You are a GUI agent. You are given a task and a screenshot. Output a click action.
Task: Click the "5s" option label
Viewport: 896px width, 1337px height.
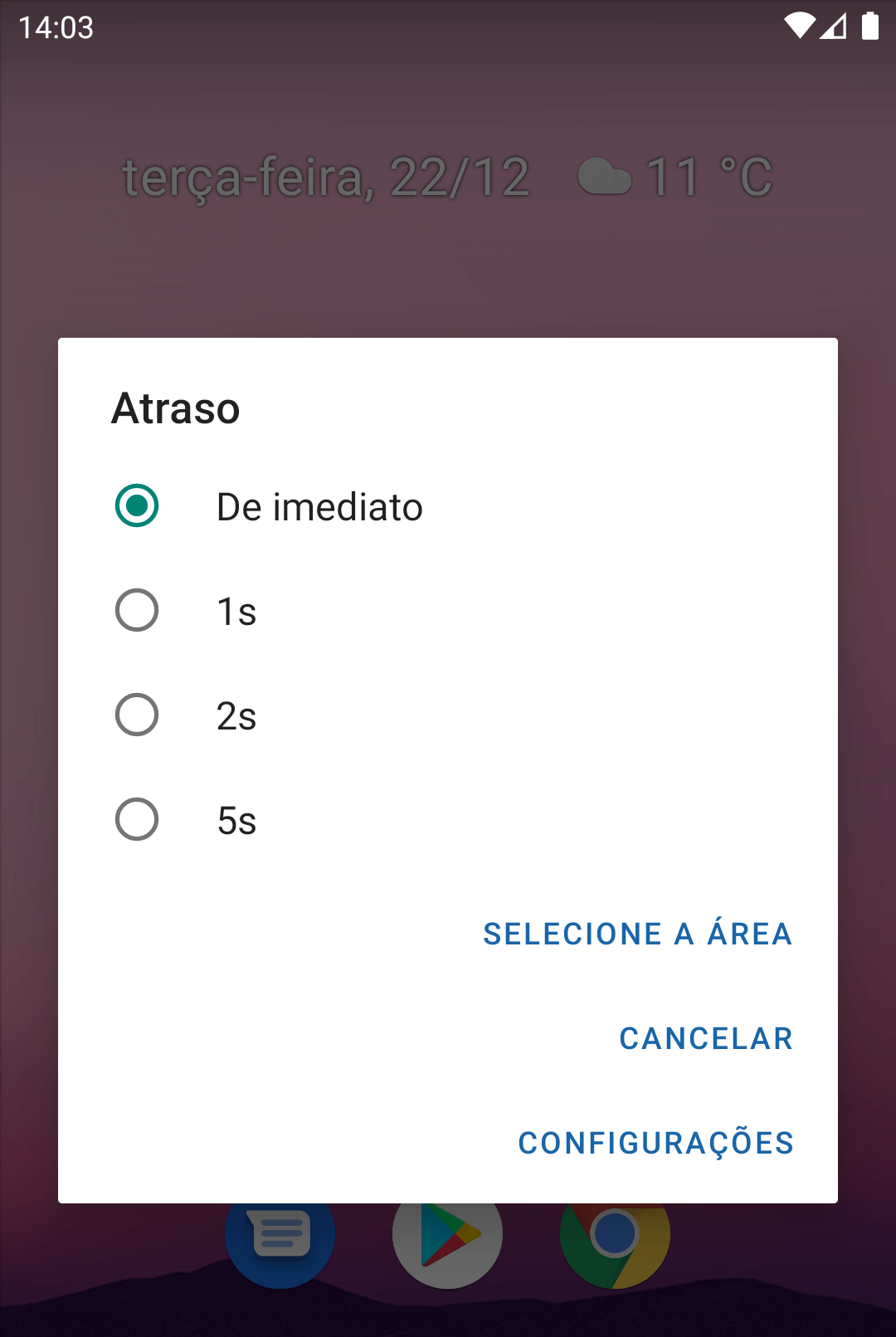[x=236, y=821]
